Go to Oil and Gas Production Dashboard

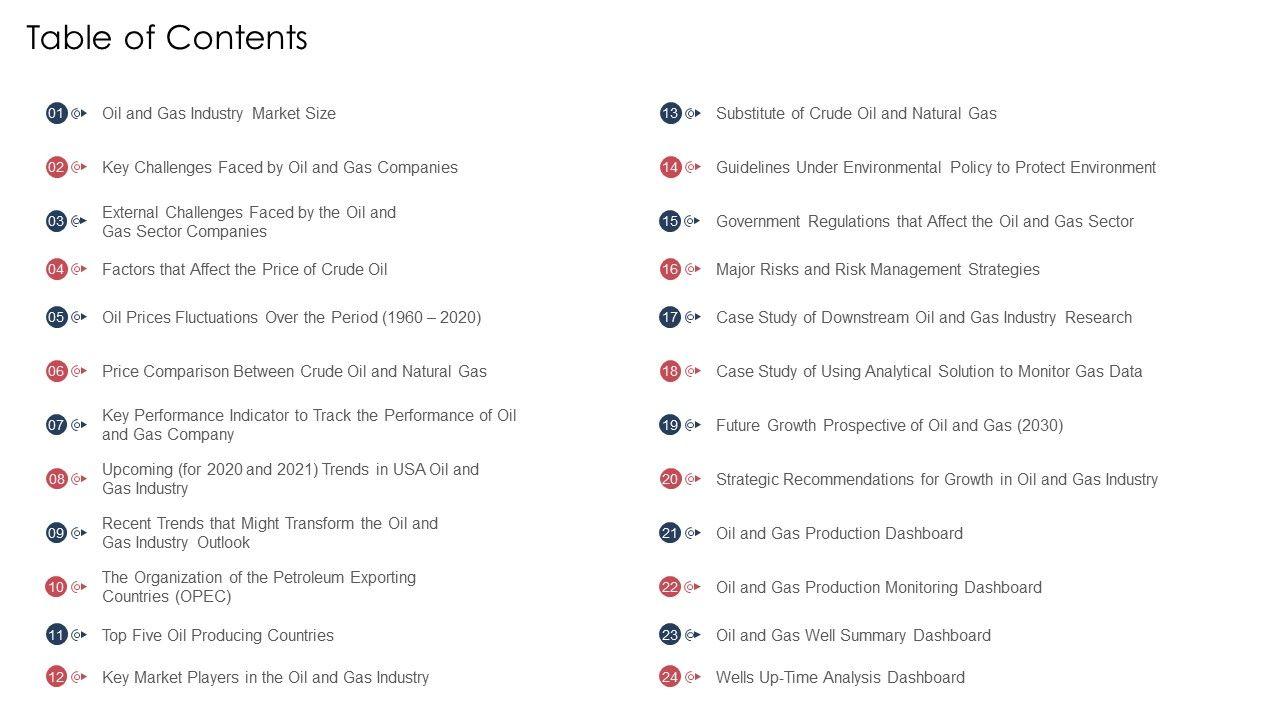coord(839,533)
